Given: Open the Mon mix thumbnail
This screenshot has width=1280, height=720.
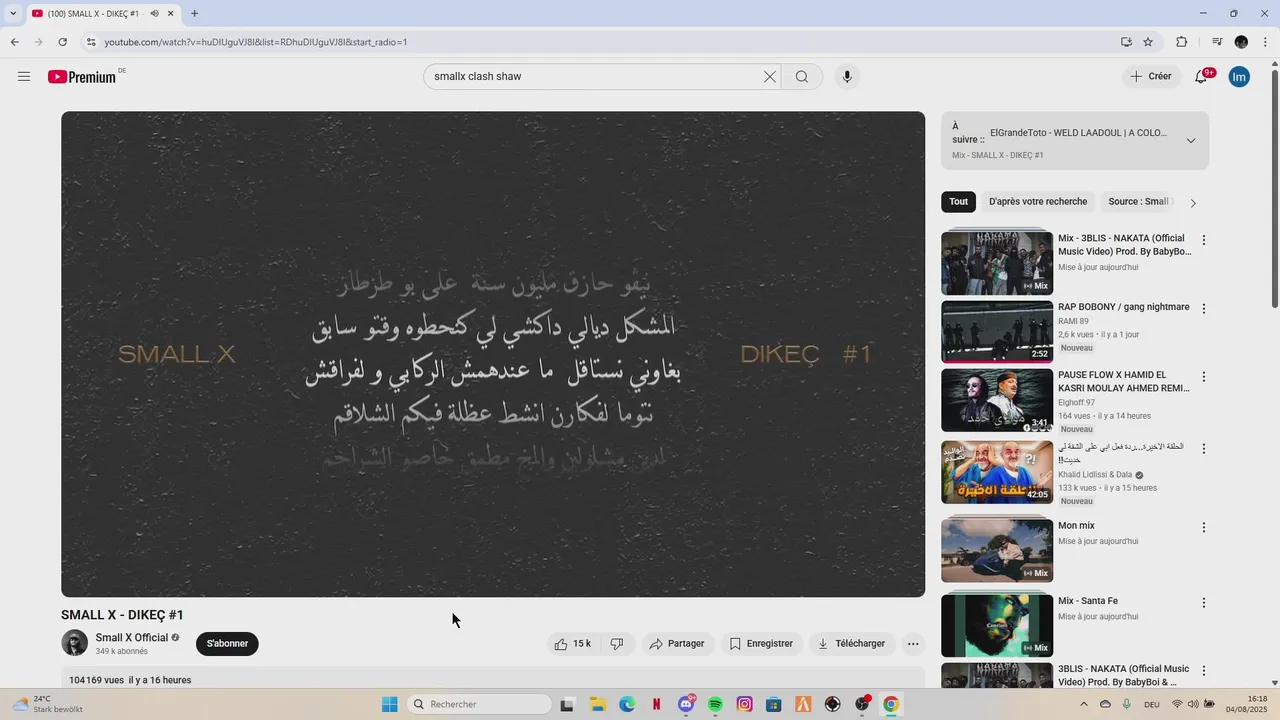Looking at the screenshot, I should [x=997, y=550].
